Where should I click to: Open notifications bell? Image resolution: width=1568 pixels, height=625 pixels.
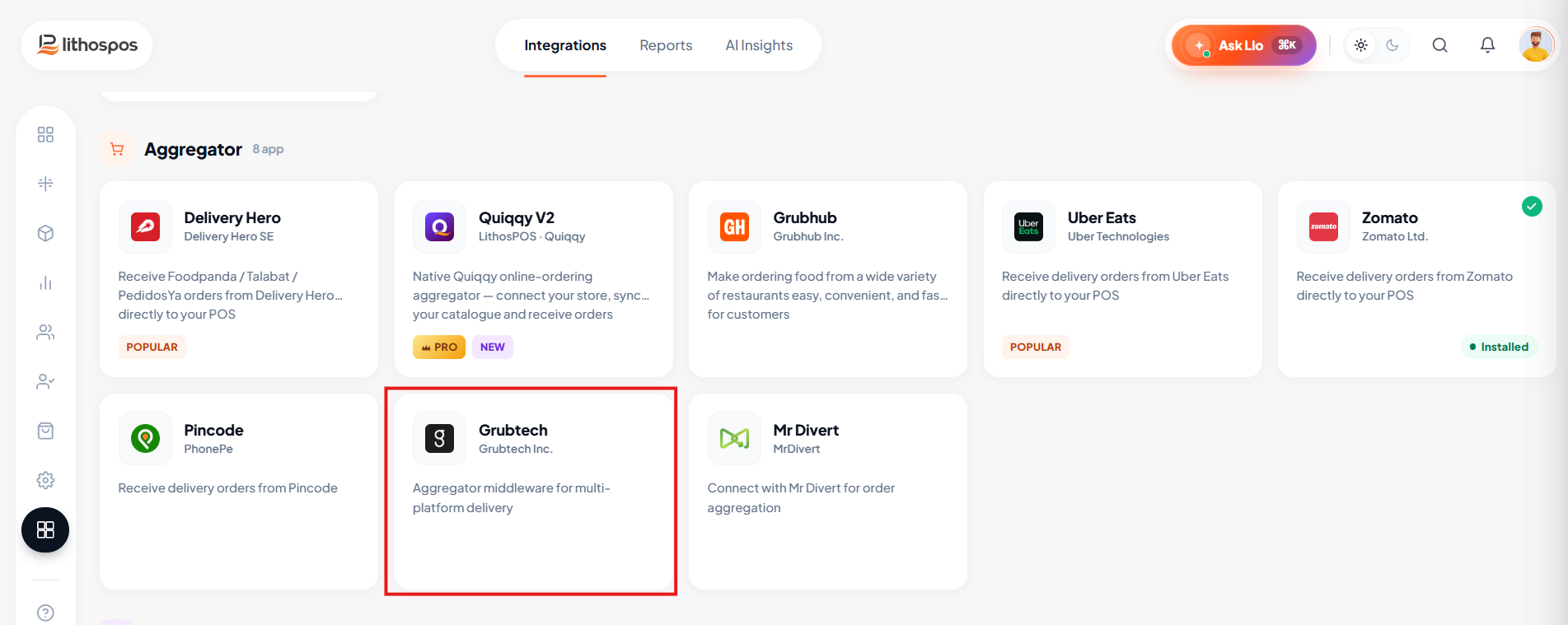[1487, 45]
